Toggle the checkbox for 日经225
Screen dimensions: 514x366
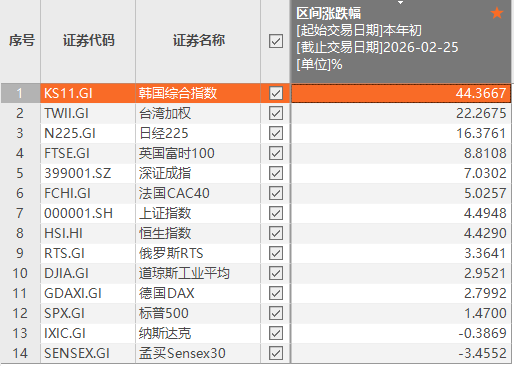point(276,133)
